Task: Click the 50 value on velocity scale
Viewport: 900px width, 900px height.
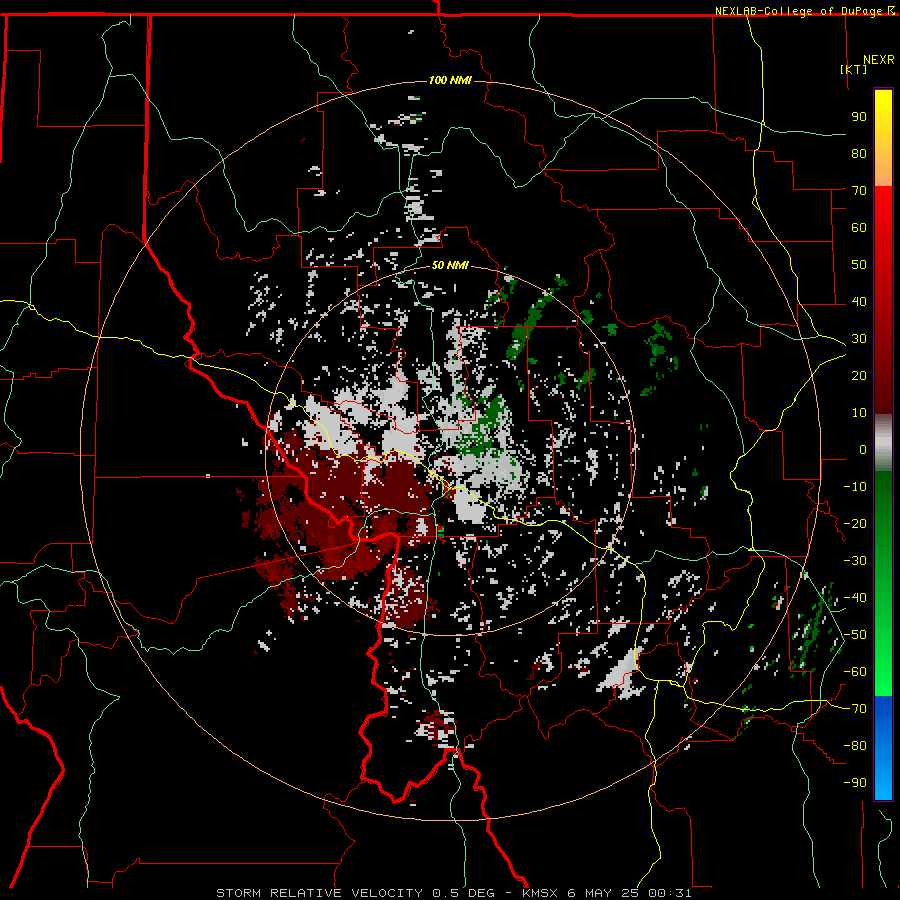Action: (859, 265)
